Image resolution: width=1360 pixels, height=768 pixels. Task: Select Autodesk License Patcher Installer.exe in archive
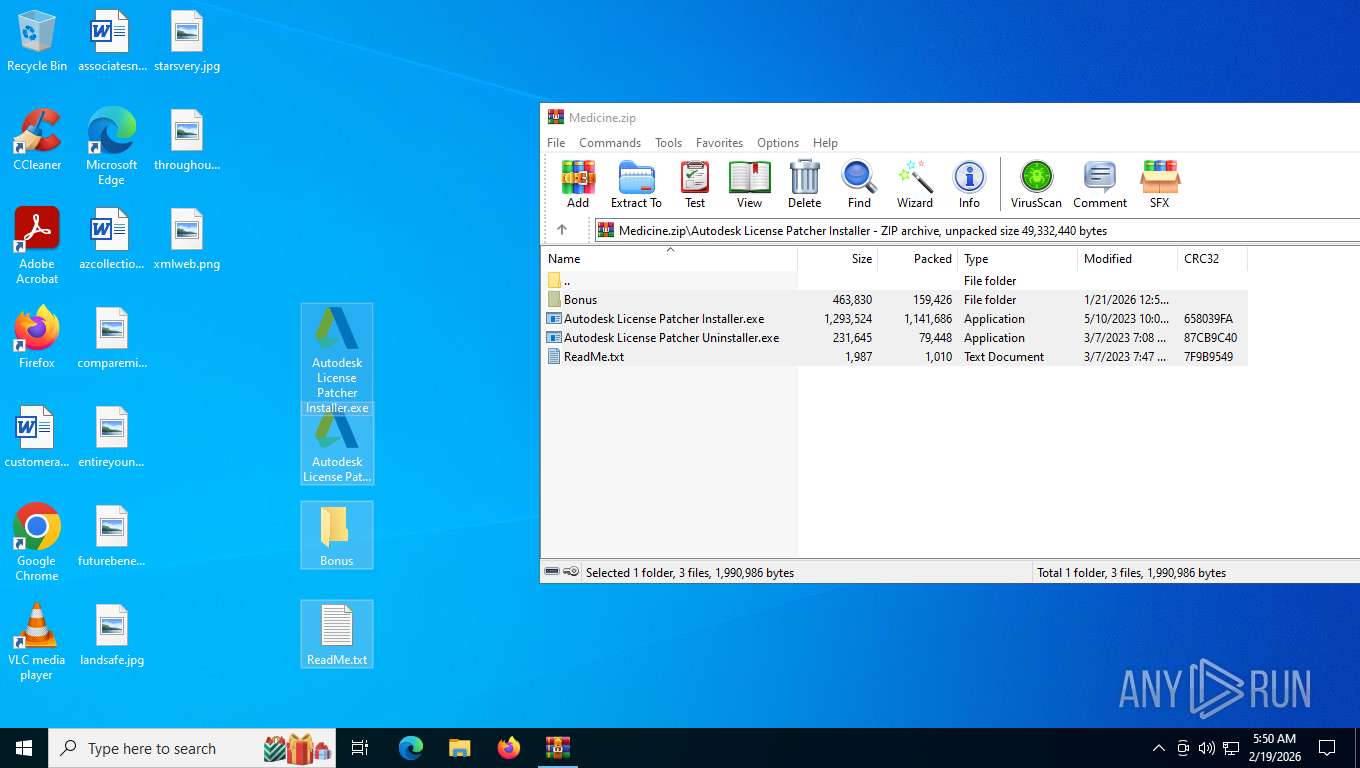point(894,319)
